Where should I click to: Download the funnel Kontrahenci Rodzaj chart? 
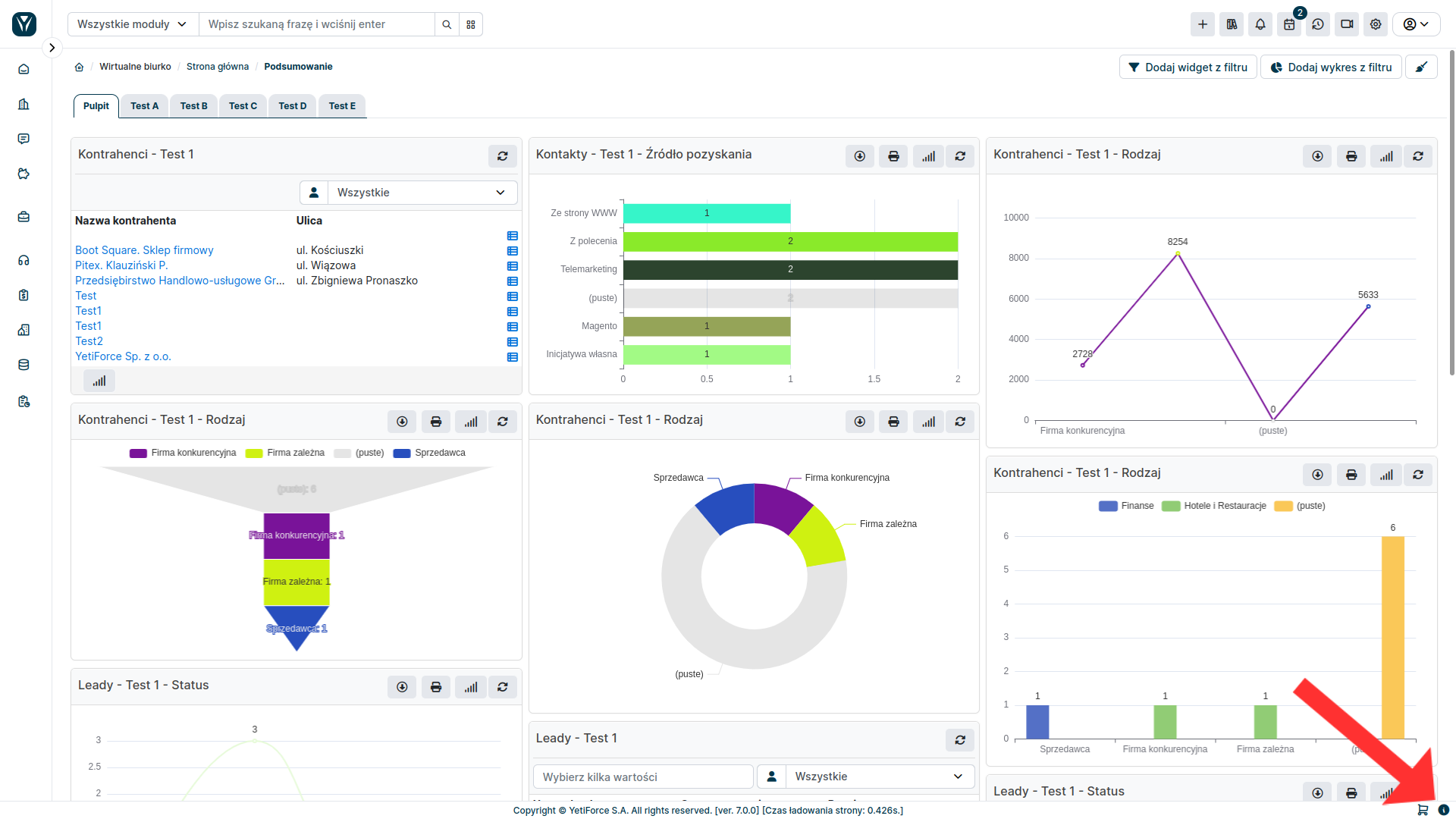click(402, 422)
